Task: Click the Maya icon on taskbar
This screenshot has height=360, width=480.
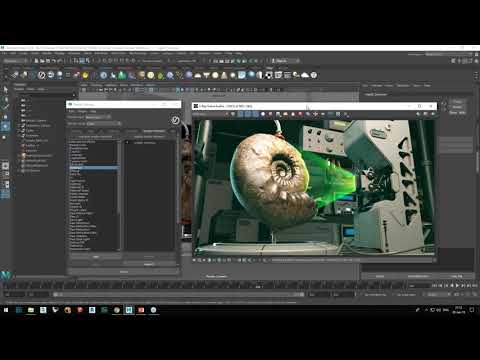Action: coord(129,310)
